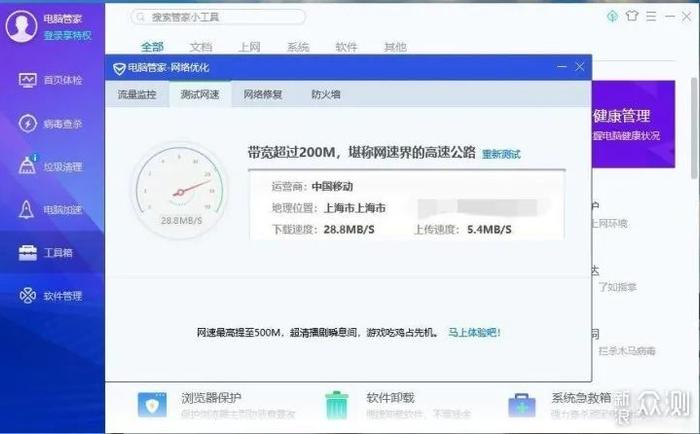Click the 健康管理 purple banner
The height and width of the screenshot is (434, 700).
(633, 124)
